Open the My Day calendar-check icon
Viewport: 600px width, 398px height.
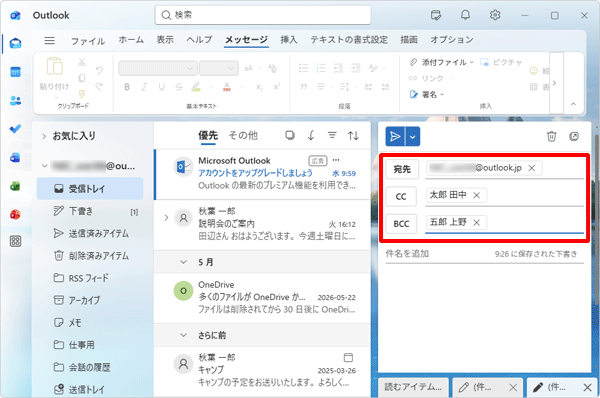click(436, 15)
